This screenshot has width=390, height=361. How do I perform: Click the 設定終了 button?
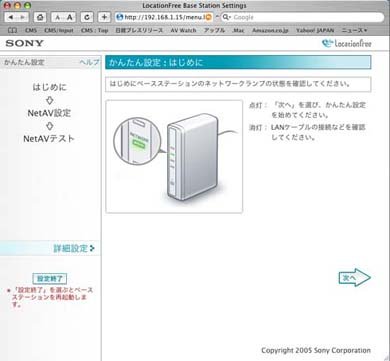[50, 278]
